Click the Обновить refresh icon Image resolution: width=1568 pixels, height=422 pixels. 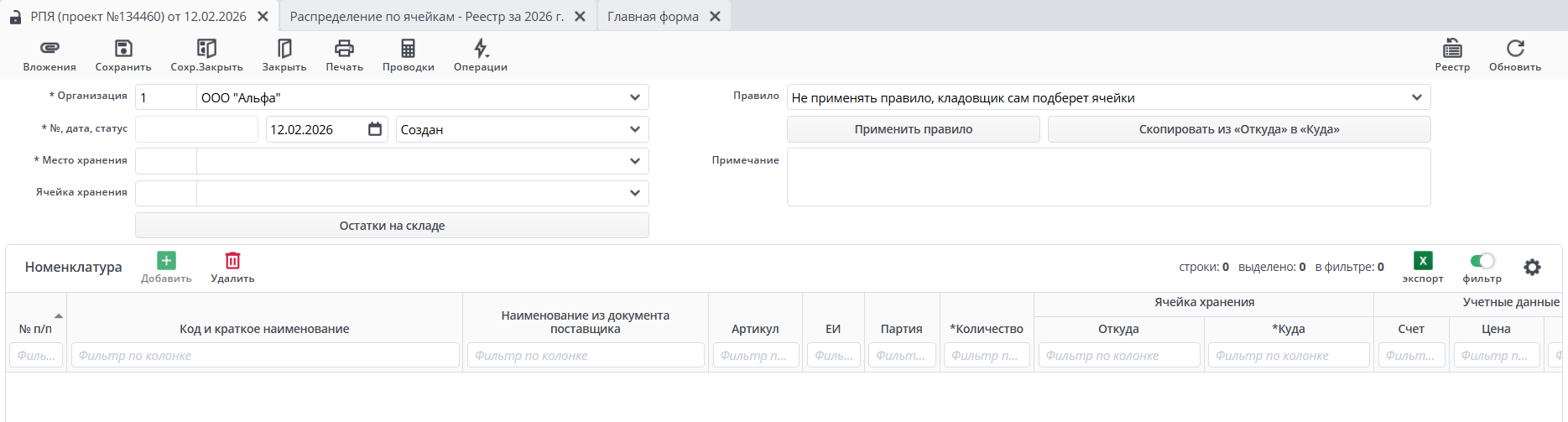pos(1514,49)
